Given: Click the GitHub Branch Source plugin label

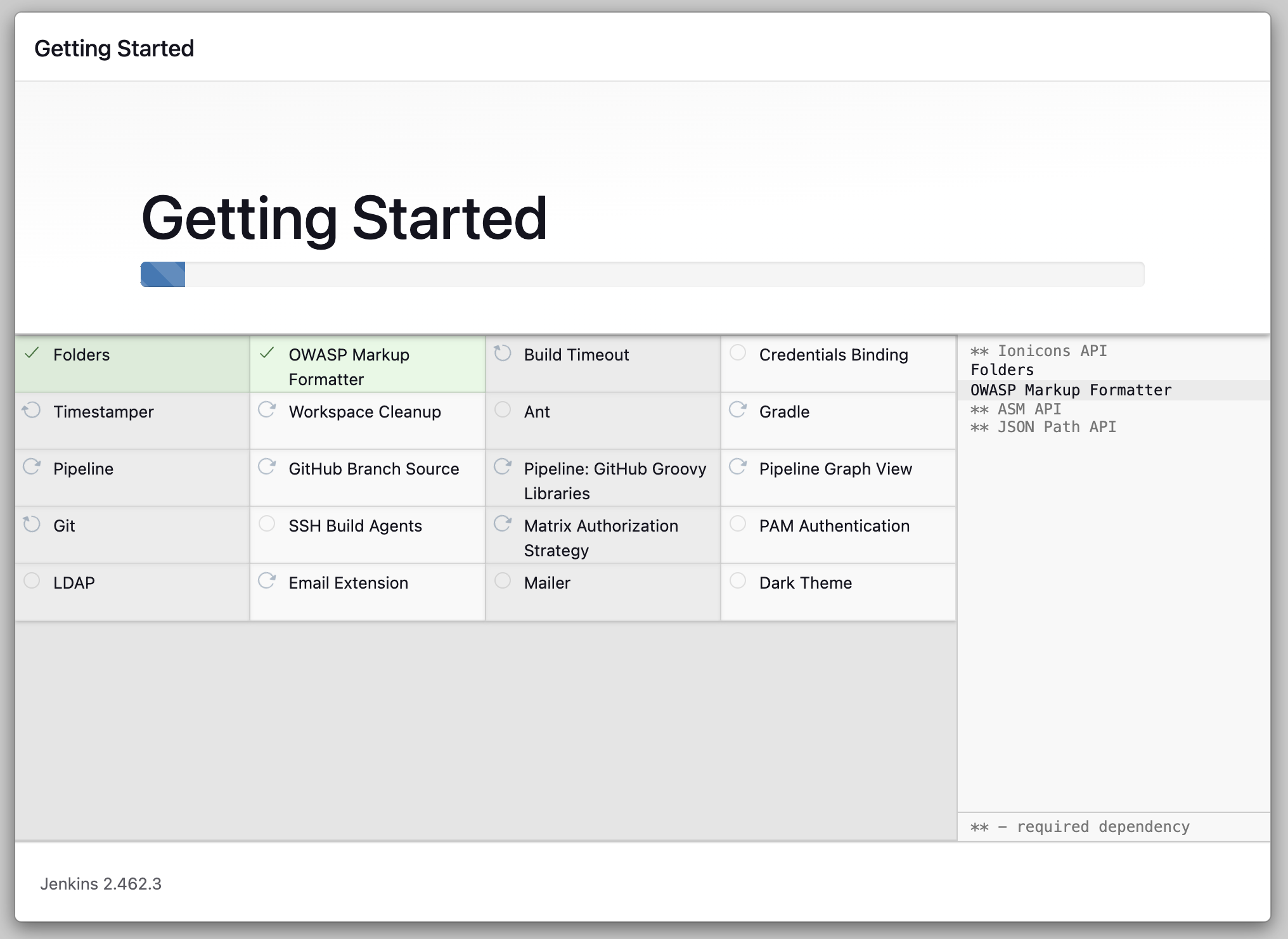Looking at the screenshot, I should 373,469.
